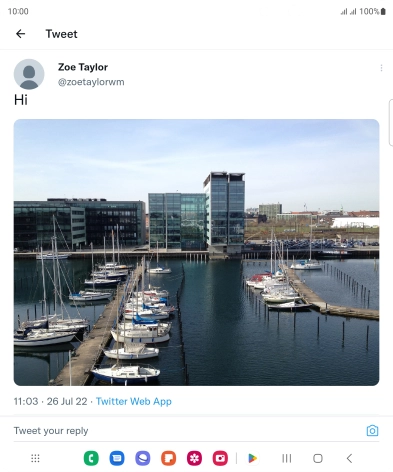Tap the @zoetaylorwm handle

click(91, 82)
